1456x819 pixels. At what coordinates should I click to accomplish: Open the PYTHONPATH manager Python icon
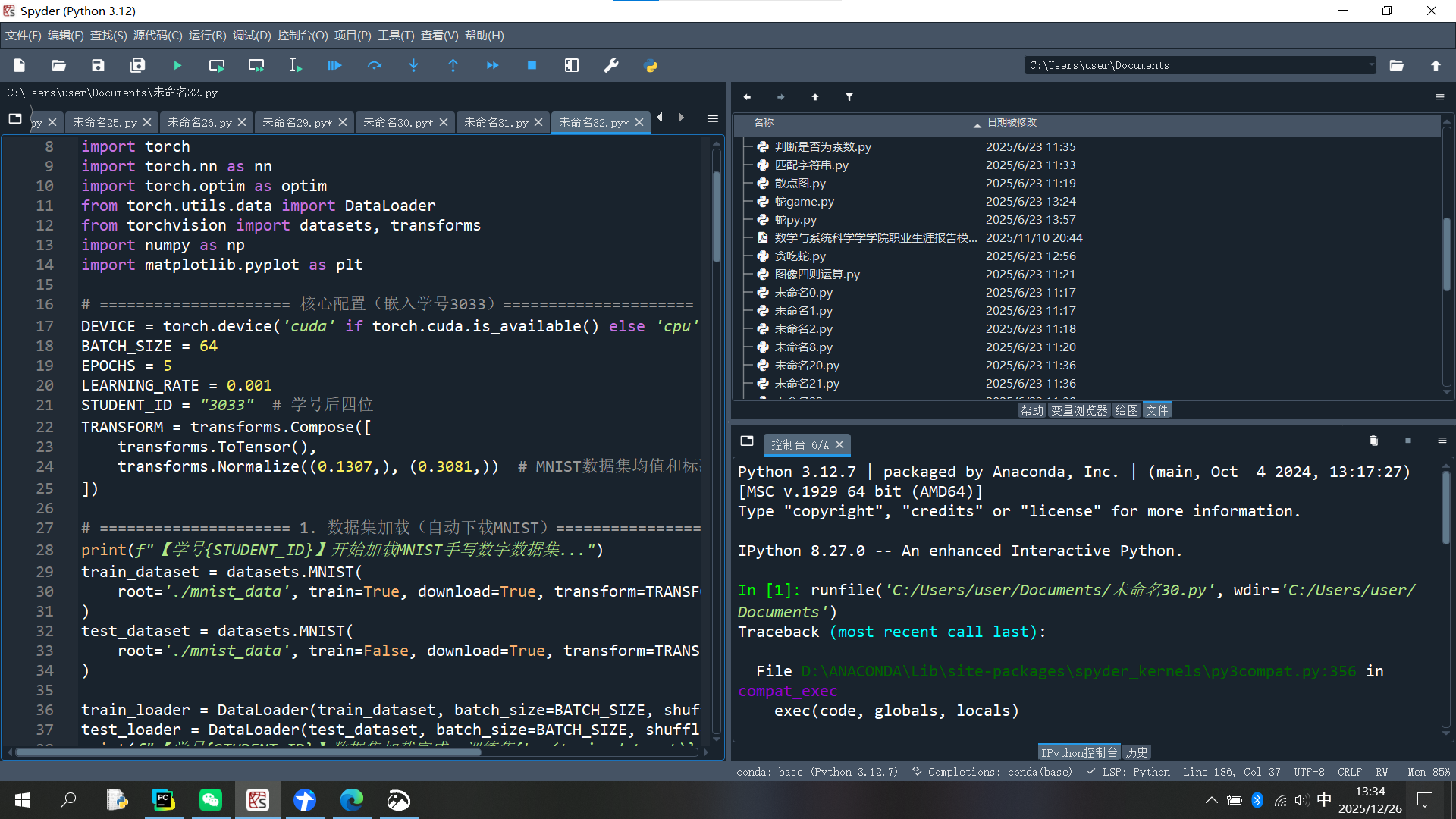pyautogui.click(x=651, y=66)
